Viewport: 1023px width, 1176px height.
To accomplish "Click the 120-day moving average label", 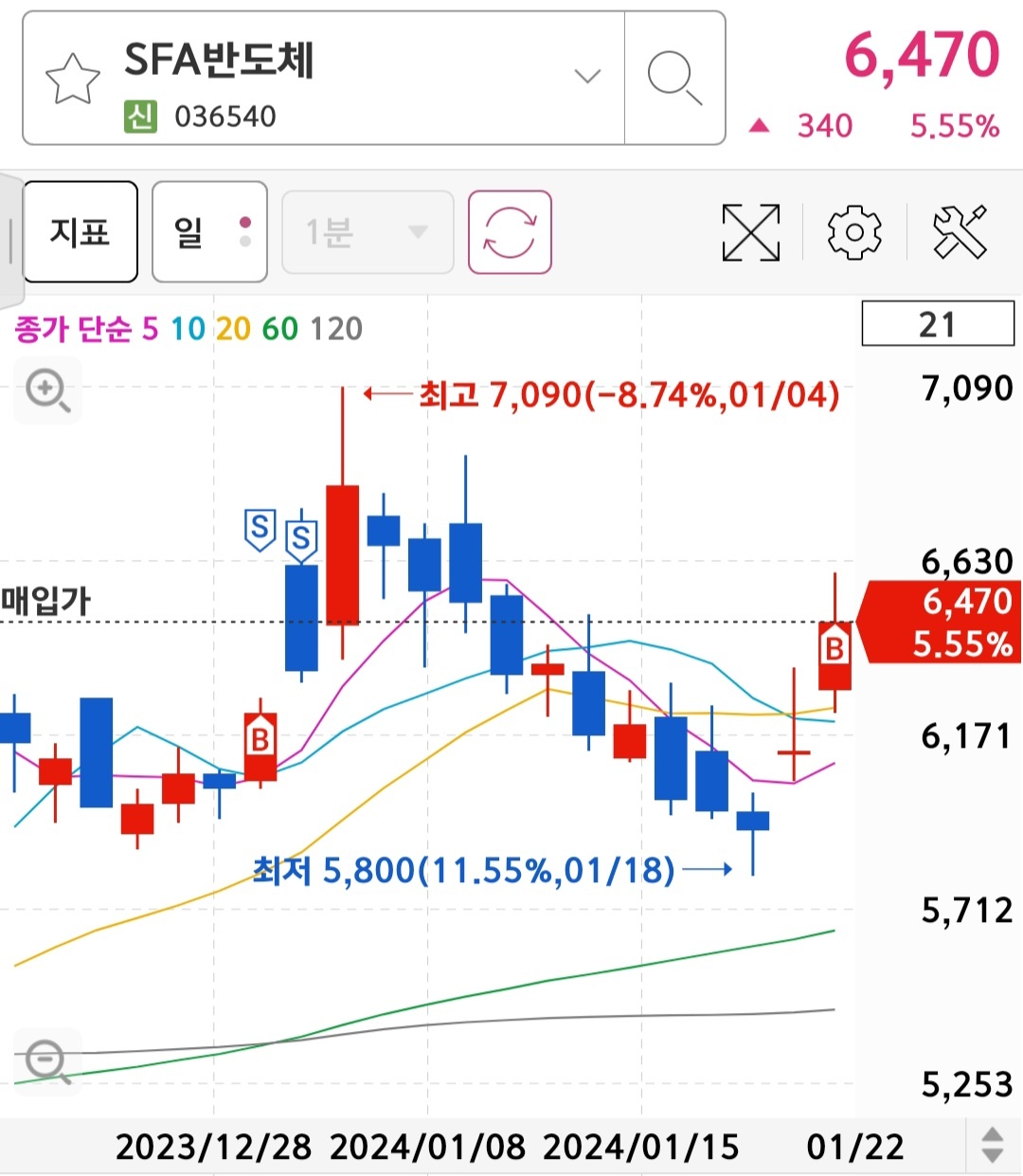I will coord(336,329).
